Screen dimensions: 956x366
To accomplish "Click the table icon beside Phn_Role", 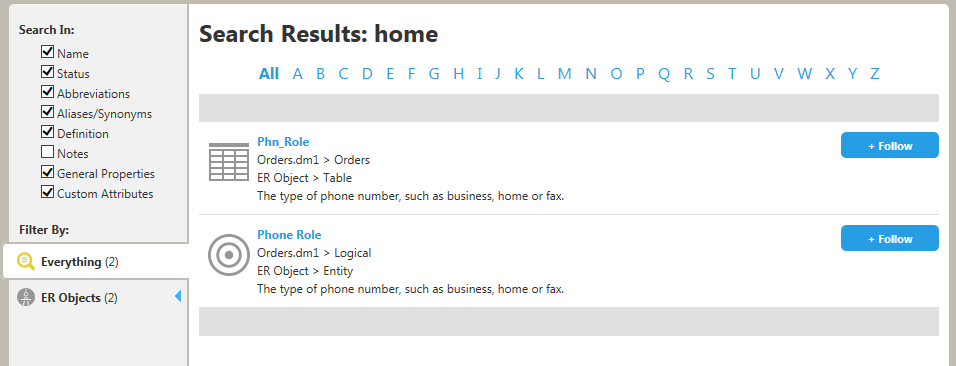I will click(x=229, y=162).
